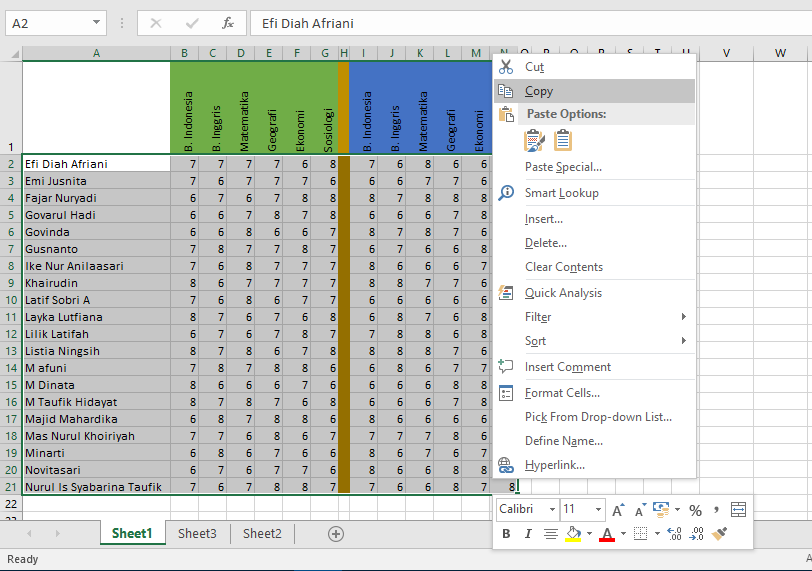Click the formula bar text field
This screenshot has height=571, width=812.
point(531,23)
